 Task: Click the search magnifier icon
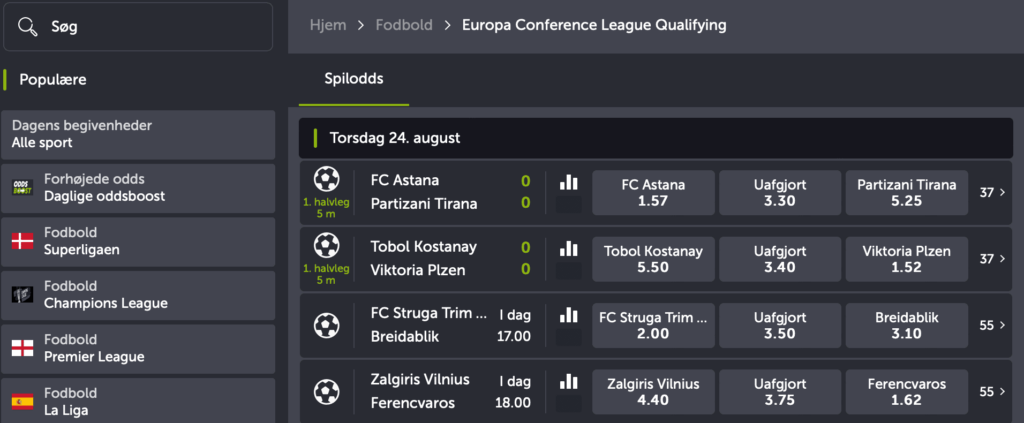coord(29,27)
